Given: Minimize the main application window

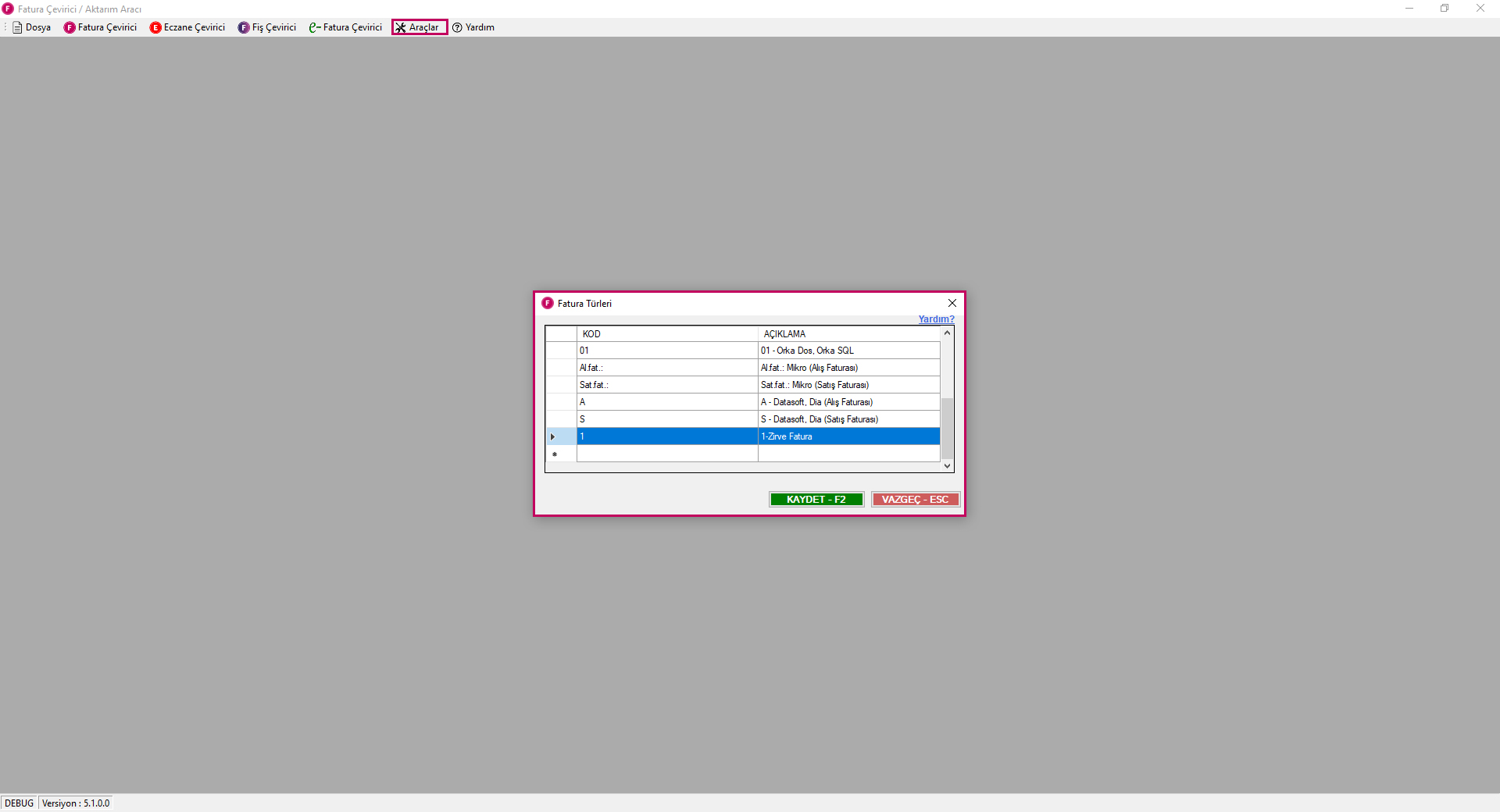Looking at the screenshot, I should 1409,9.
